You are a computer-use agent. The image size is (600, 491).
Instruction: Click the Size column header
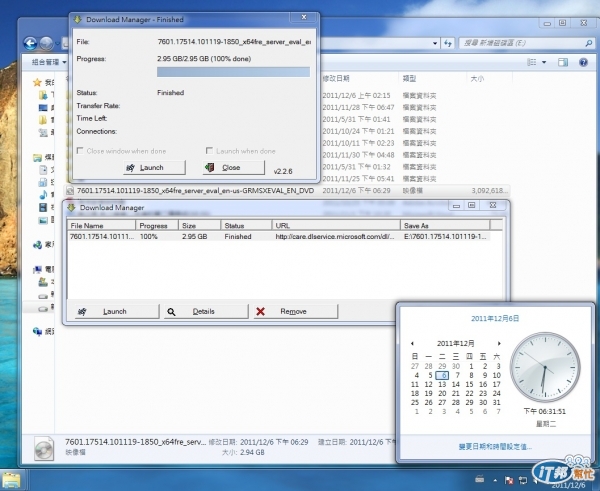coord(199,225)
